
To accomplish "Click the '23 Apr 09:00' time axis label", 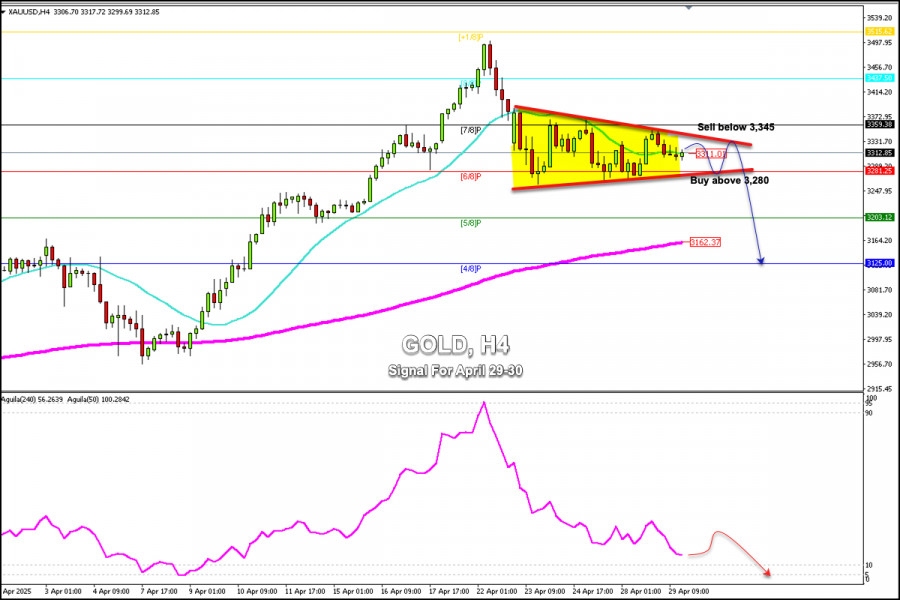I will click(545, 591).
